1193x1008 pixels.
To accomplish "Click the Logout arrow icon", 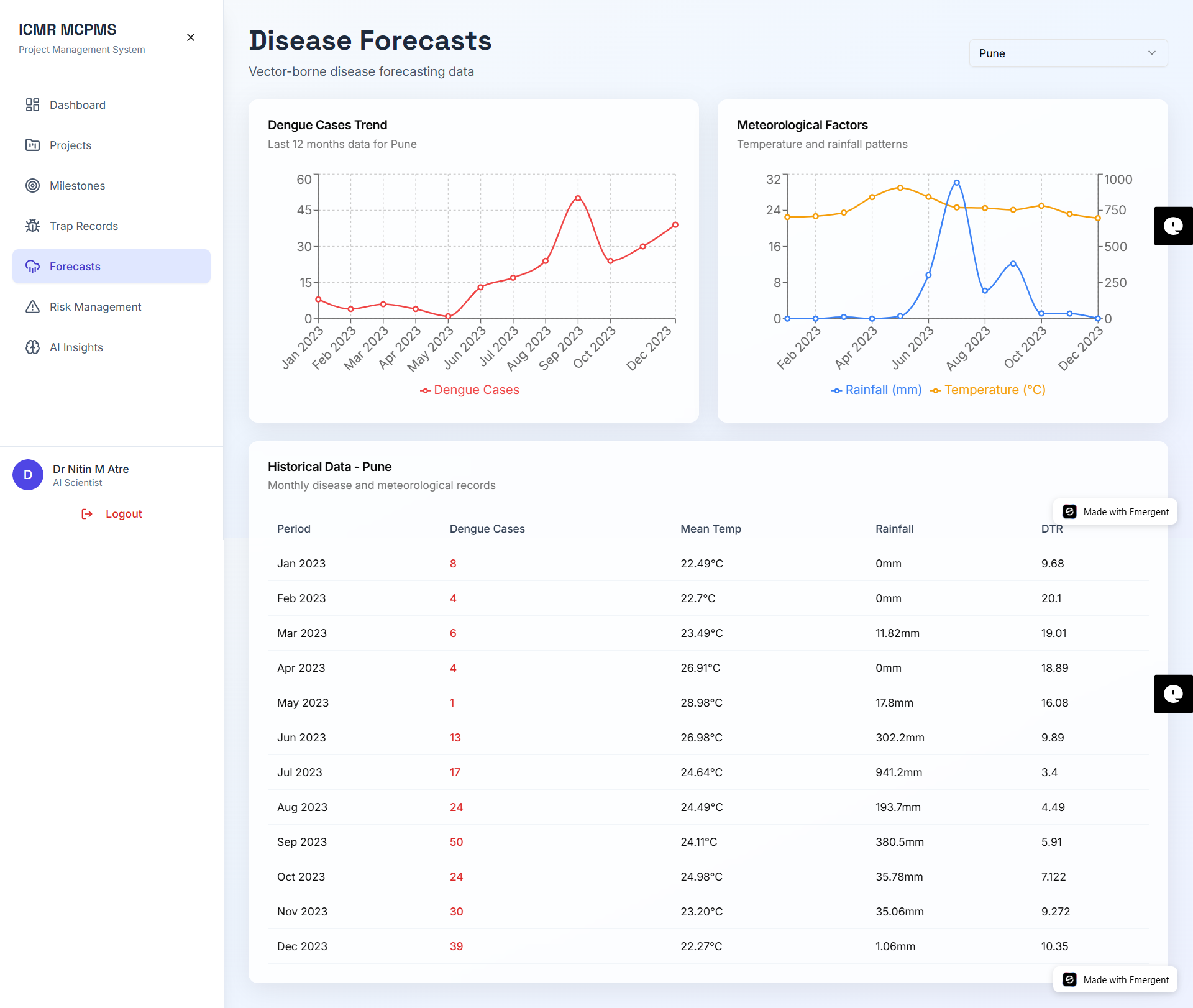I will tap(87, 514).
